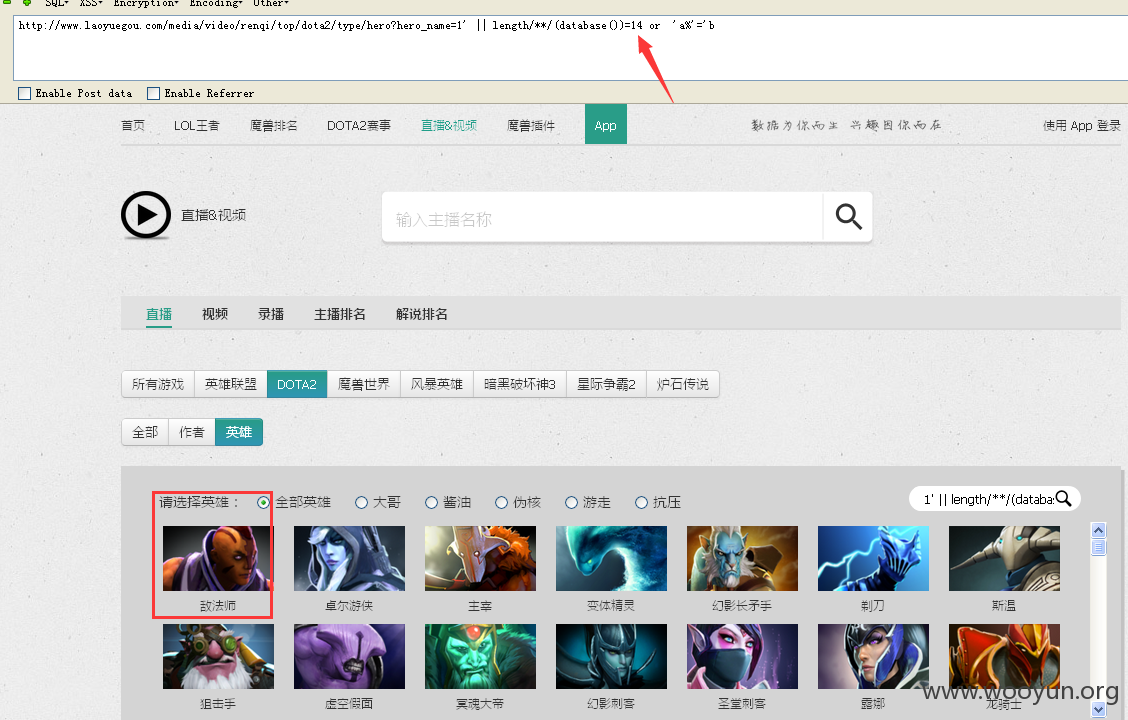
Task: Click the hero list scroll-down arrow
Action: tap(1099, 710)
